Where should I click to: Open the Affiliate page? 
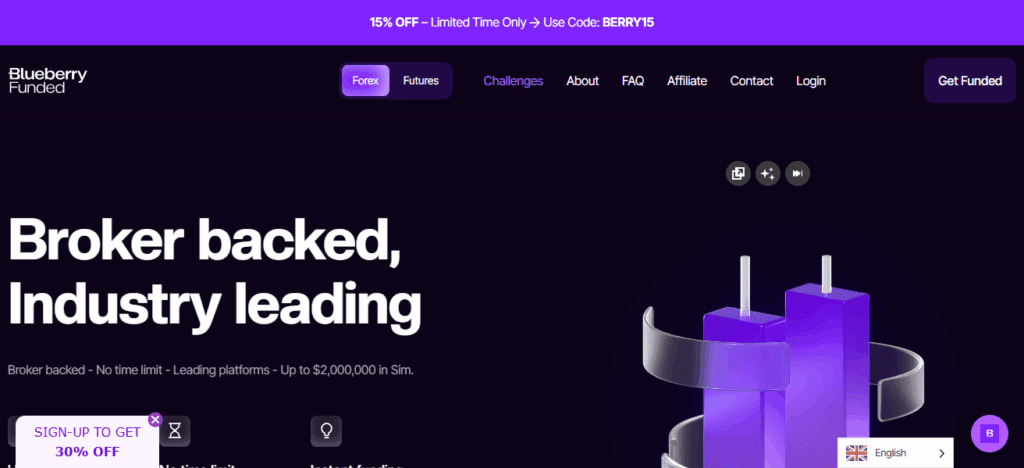coord(687,81)
